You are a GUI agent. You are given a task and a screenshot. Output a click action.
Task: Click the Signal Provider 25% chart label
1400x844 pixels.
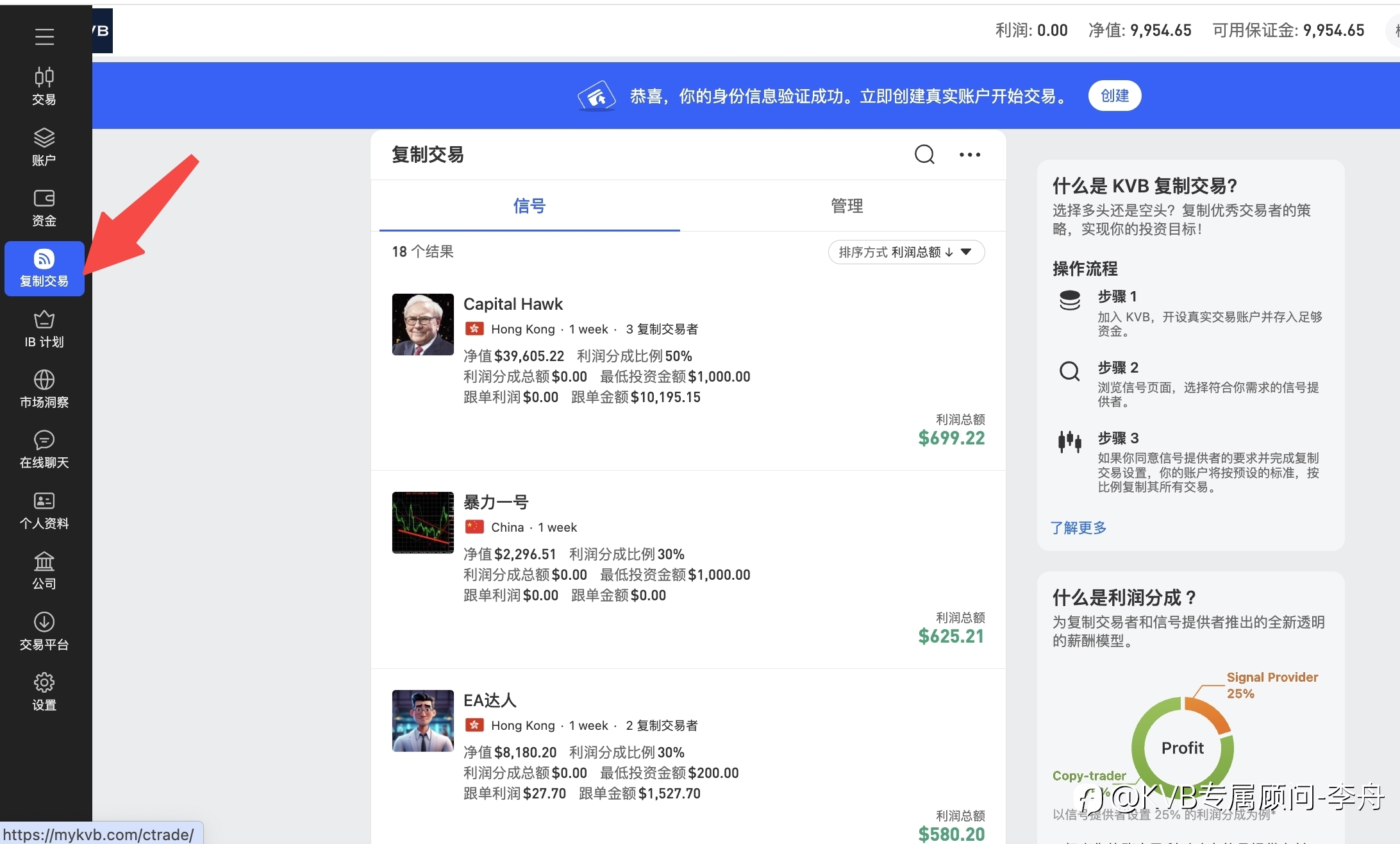click(1272, 685)
